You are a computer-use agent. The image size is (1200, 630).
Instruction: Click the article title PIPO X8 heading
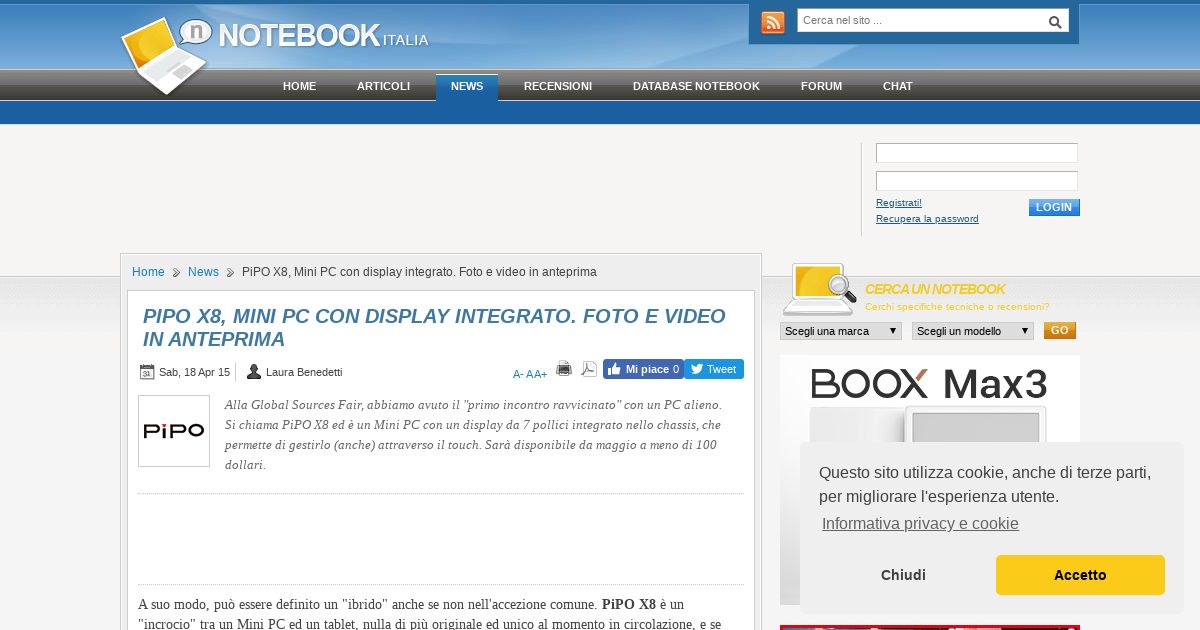pyautogui.click(x=434, y=328)
